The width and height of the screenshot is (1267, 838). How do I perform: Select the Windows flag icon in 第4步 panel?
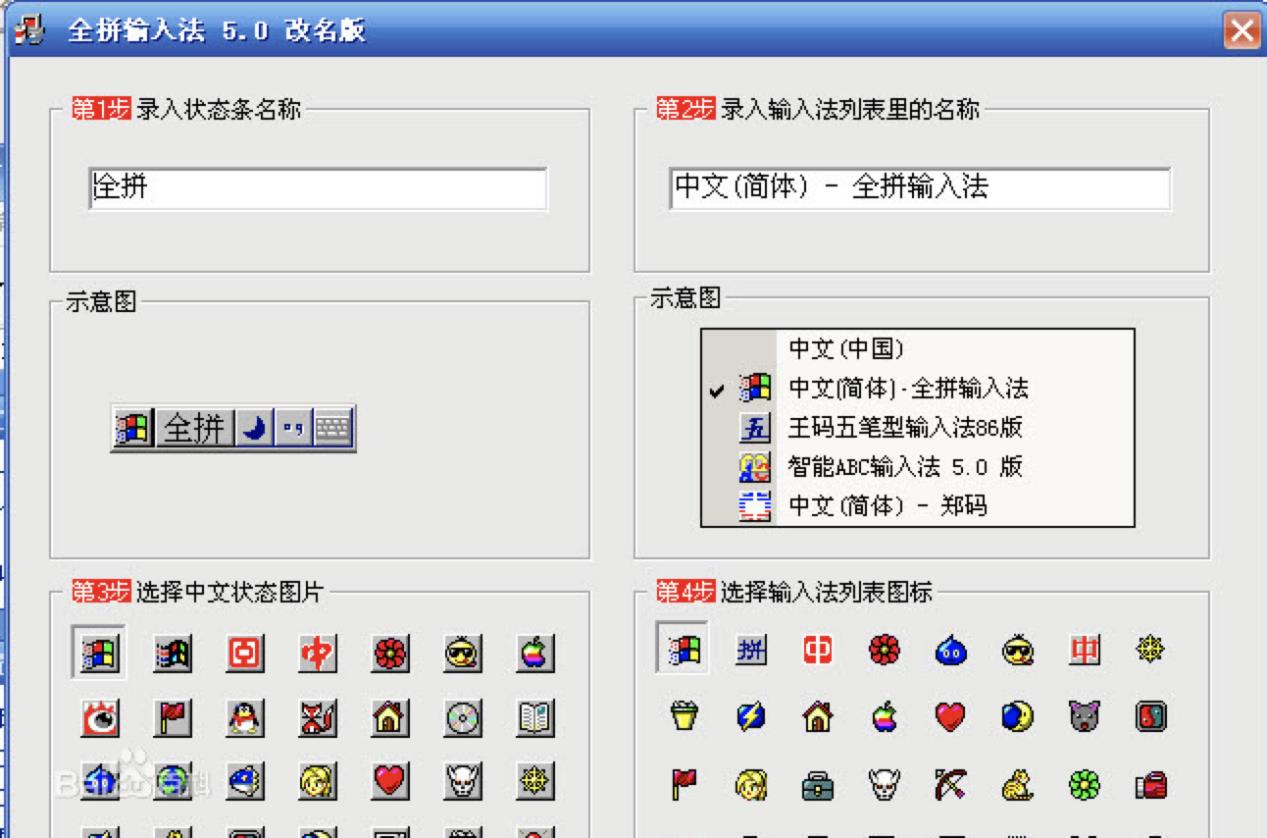[x=682, y=649]
